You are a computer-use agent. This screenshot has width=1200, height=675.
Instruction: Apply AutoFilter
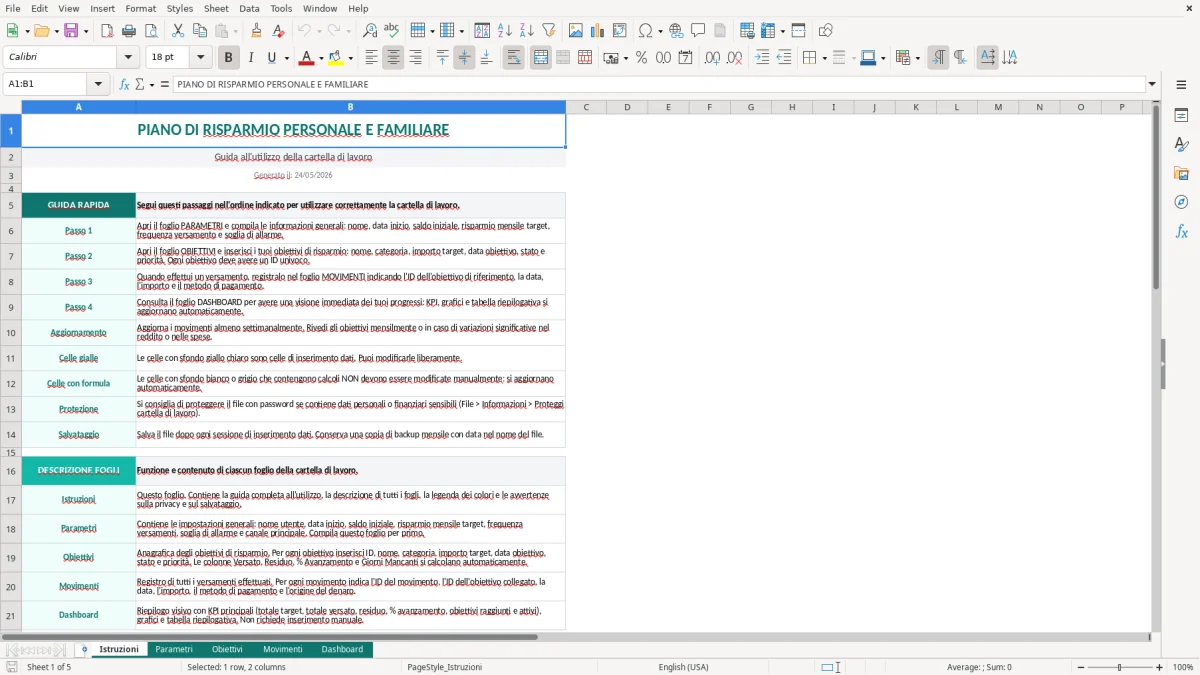tap(548, 31)
